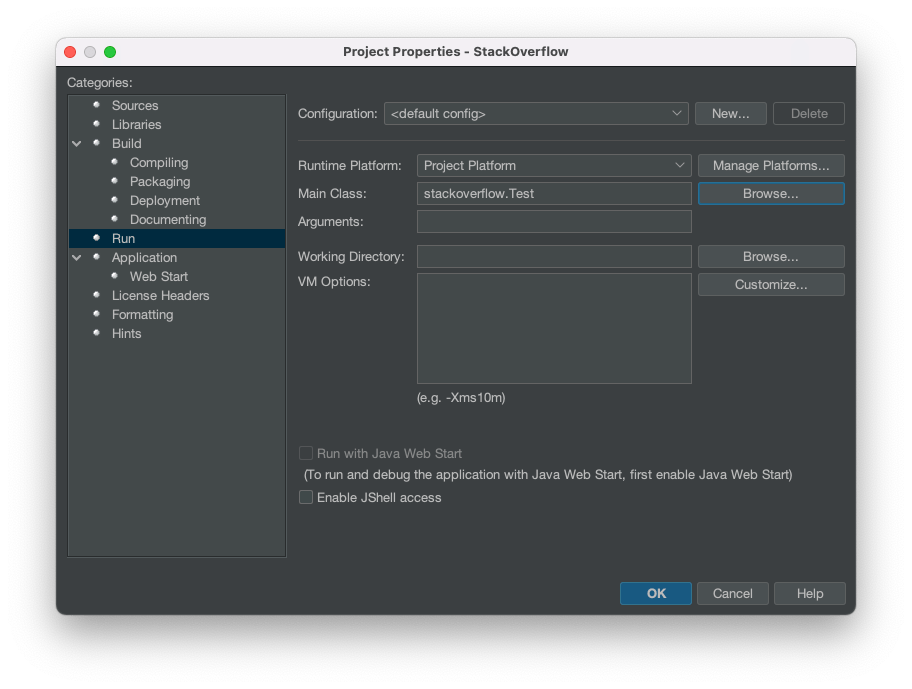Select the Build category
This screenshot has width=912, height=689.
127,144
